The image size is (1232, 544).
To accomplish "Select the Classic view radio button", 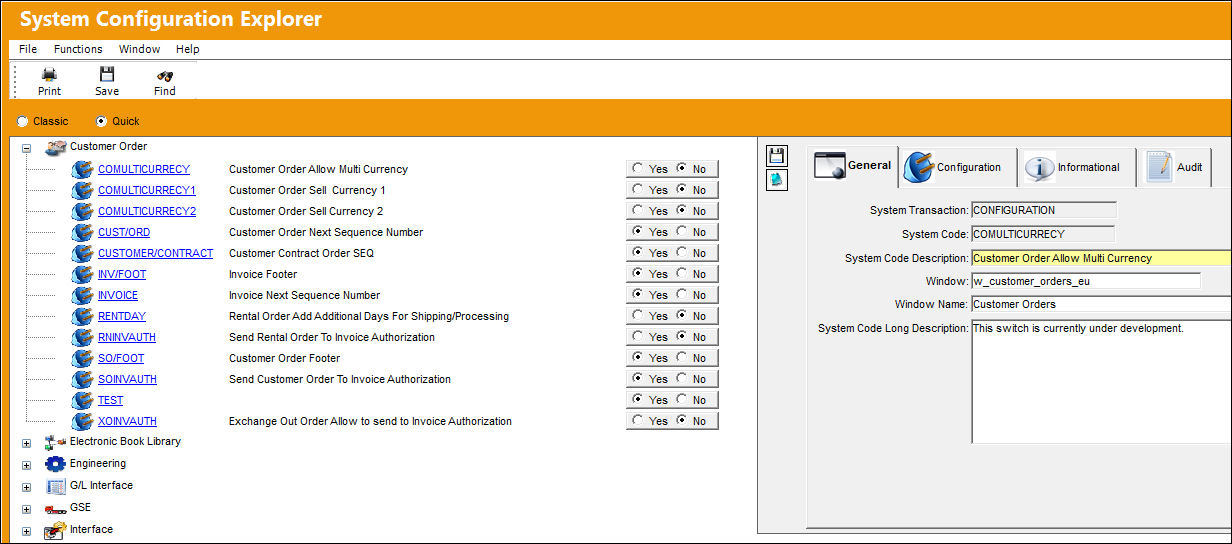I will point(23,121).
